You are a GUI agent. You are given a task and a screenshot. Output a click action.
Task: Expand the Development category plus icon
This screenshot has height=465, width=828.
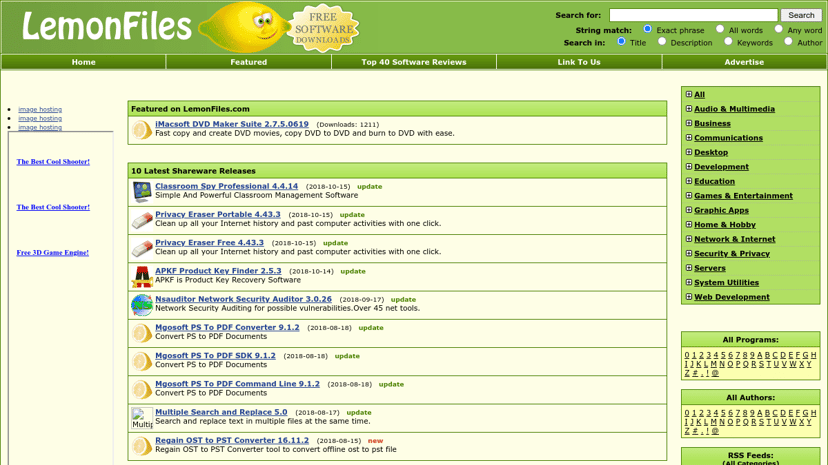point(689,167)
